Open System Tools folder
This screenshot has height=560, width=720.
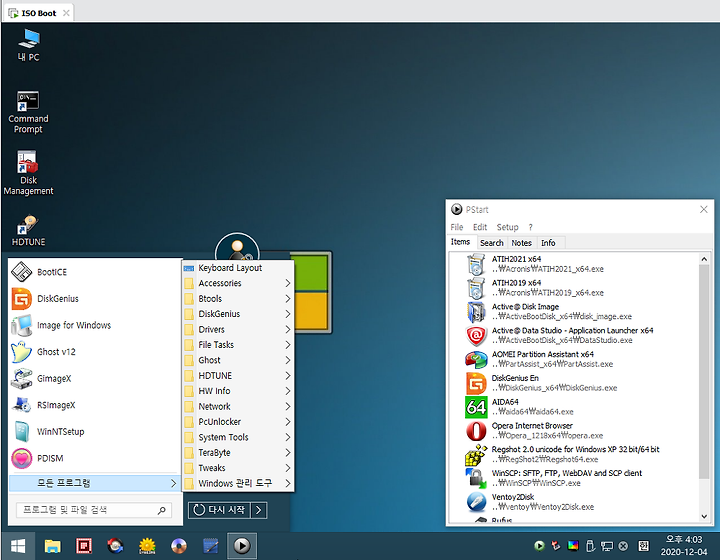click(238, 437)
